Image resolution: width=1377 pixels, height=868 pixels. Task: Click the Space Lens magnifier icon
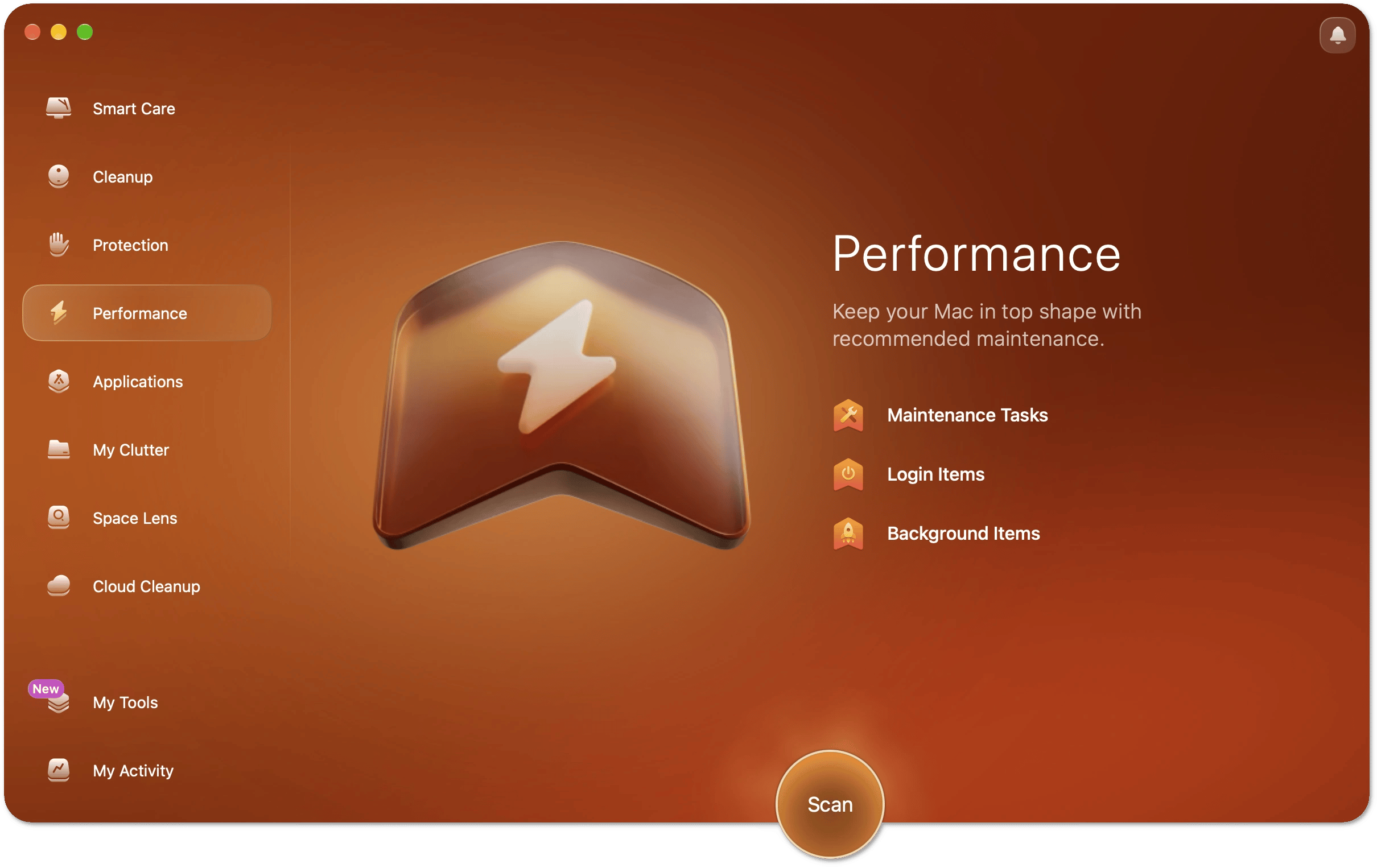point(59,518)
